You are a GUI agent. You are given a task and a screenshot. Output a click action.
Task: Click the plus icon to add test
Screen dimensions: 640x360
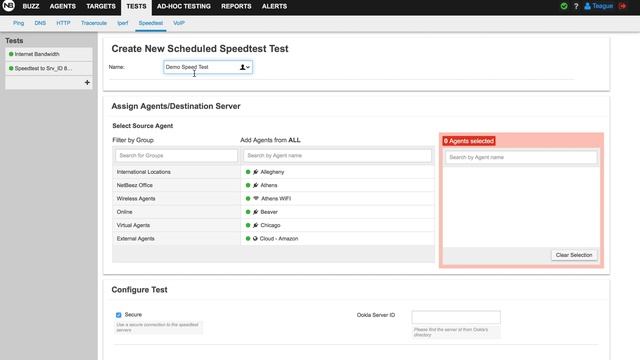(x=87, y=82)
